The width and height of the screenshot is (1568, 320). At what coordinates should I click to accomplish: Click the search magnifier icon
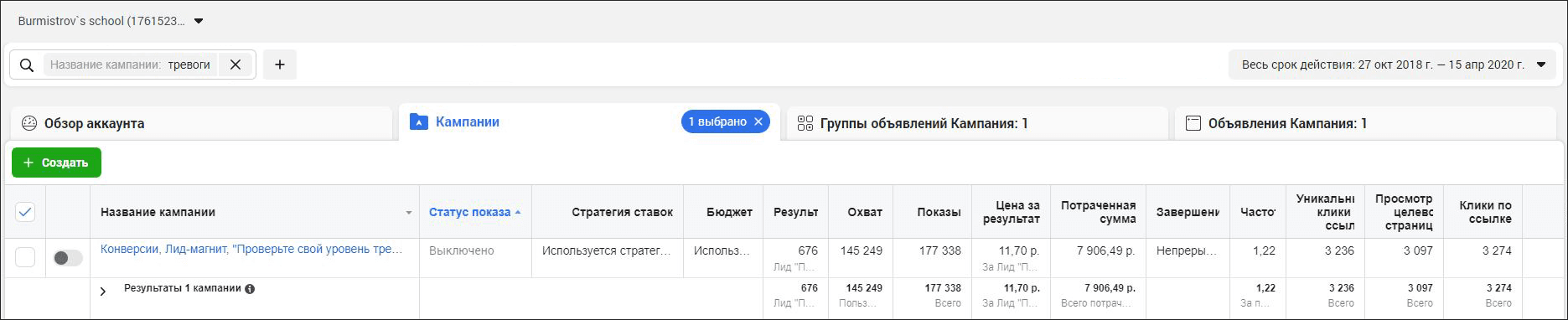coord(27,65)
